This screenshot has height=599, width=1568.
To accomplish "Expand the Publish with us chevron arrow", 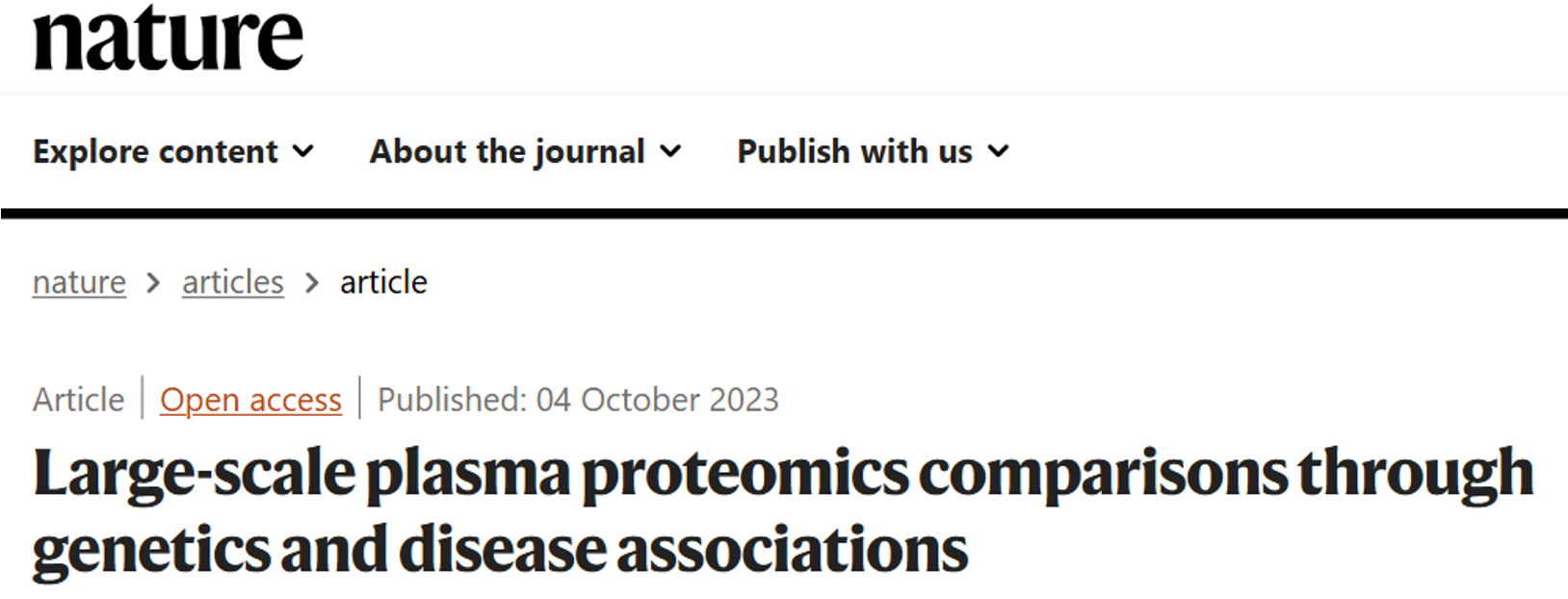I will (999, 151).
